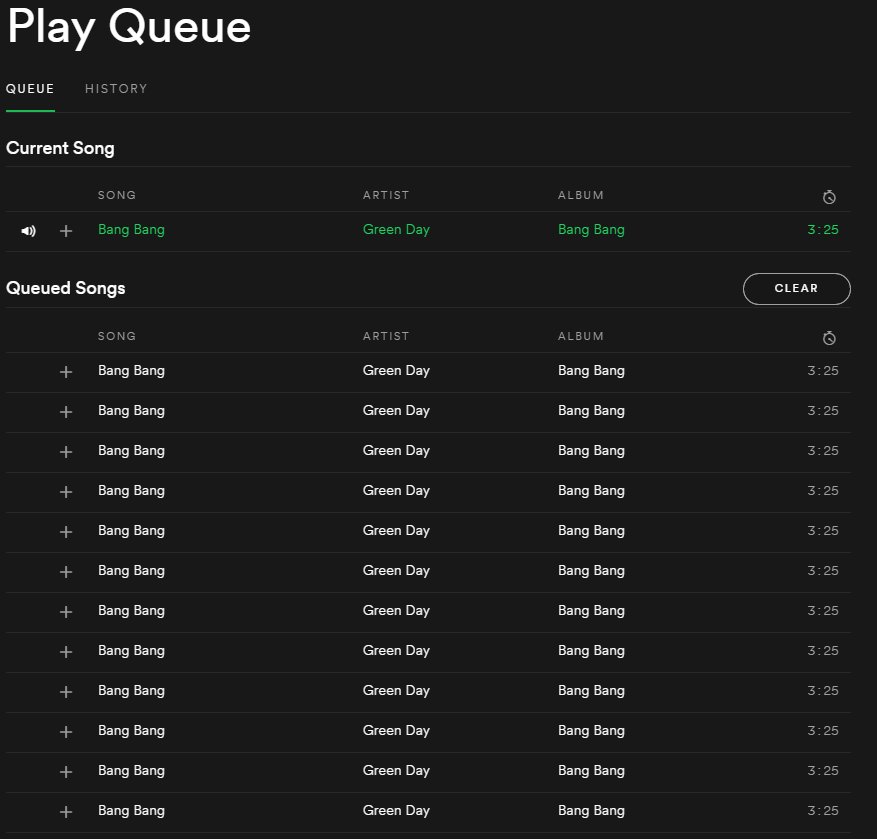This screenshot has width=877, height=839.
Task: Click the duration clock icon in Queued Songs header
Action: tap(829, 338)
